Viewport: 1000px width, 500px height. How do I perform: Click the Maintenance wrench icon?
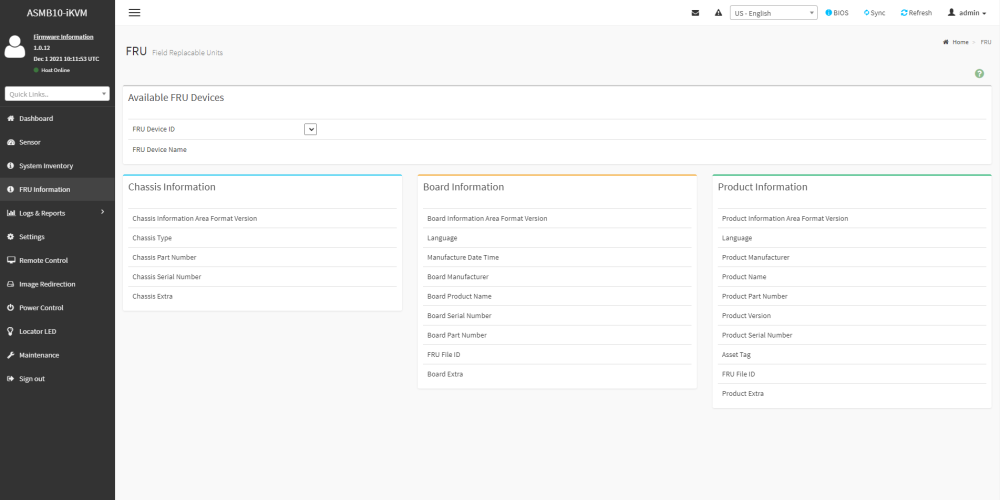coord(11,355)
